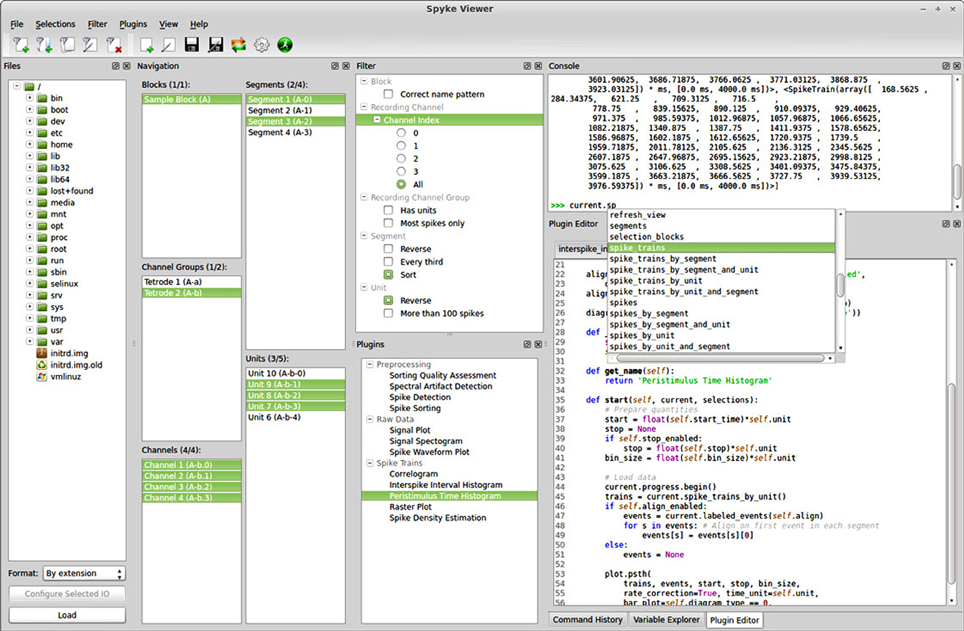
Task: Close the Console panel
Action: click(x=957, y=66)
